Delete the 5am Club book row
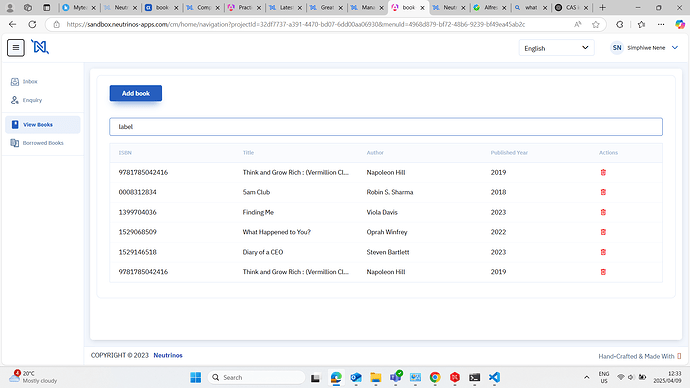Screen dimensions: 690x388 point(603,192)
